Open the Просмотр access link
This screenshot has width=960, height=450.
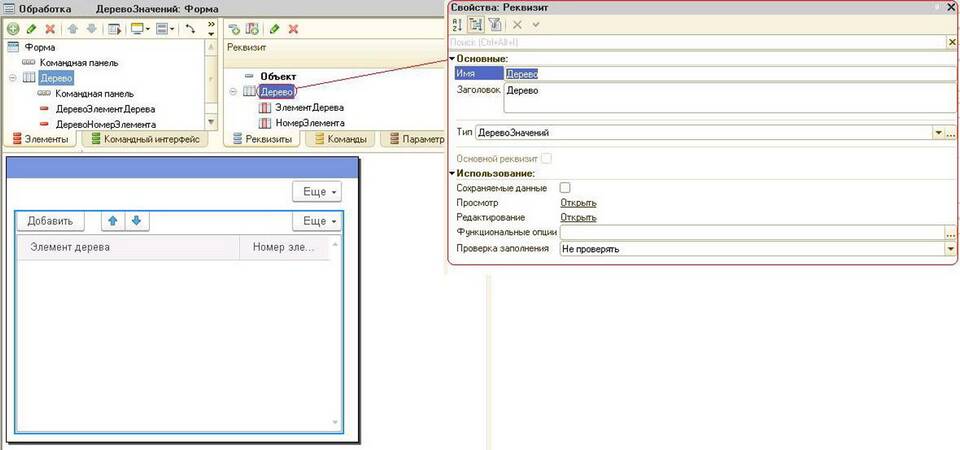click(578, 203)
